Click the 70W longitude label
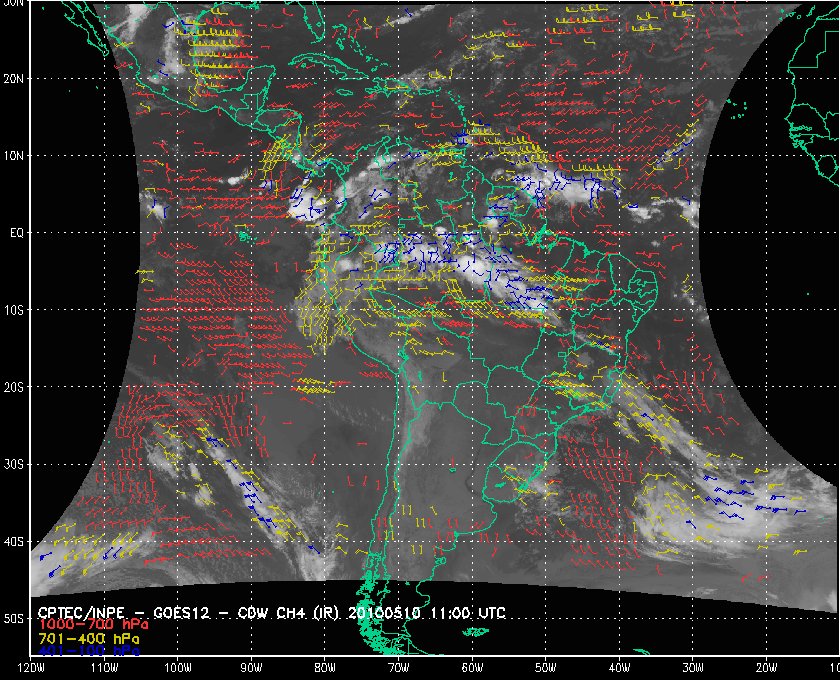 [x=399, y=668]
